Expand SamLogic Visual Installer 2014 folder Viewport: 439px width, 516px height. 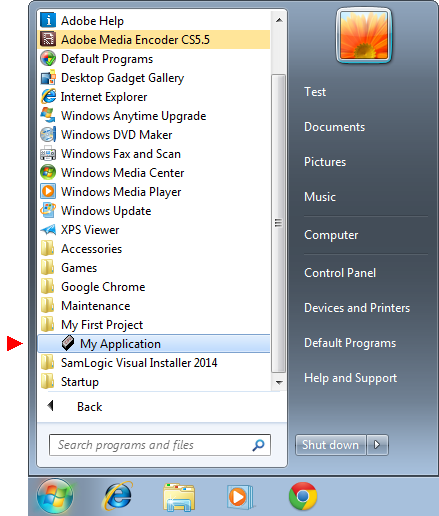[154, 363]
